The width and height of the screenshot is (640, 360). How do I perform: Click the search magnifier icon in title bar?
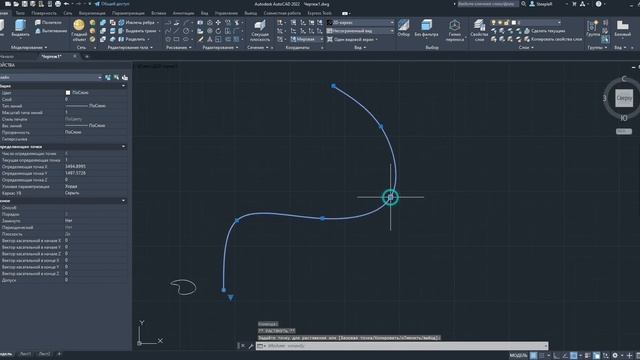[523, 4]
